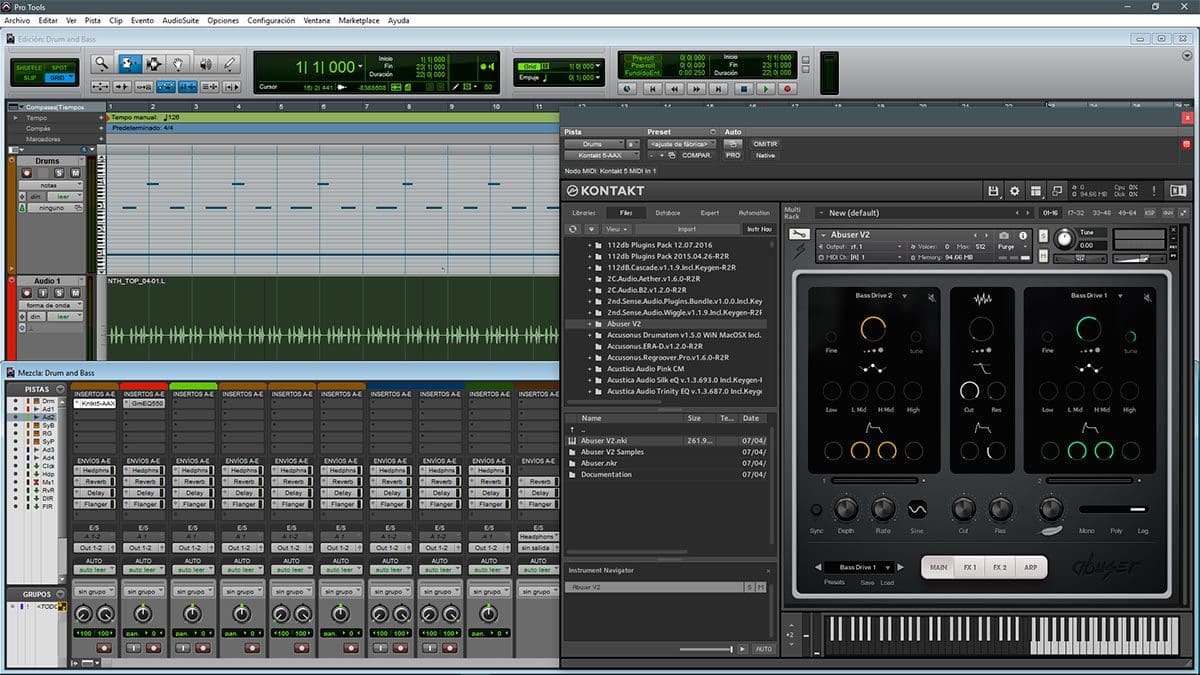Open the Ventana menu
1200x675 pixels.
[317, 20]
